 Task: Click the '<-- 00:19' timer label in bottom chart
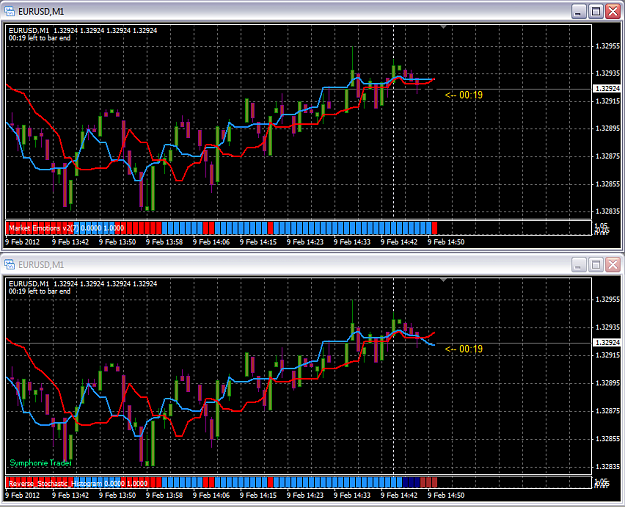click(x=464, y=349)
